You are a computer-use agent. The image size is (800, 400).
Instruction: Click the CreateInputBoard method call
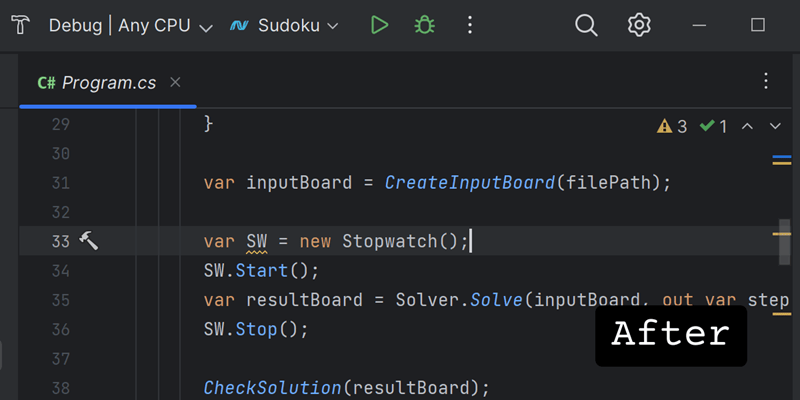[469, 183]
